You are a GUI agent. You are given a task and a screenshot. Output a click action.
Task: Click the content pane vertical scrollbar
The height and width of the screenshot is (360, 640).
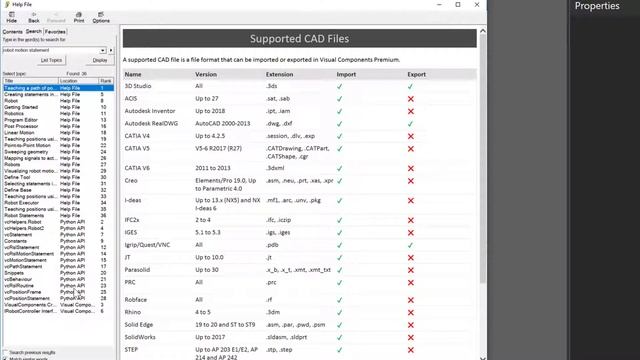pos(483,159)
